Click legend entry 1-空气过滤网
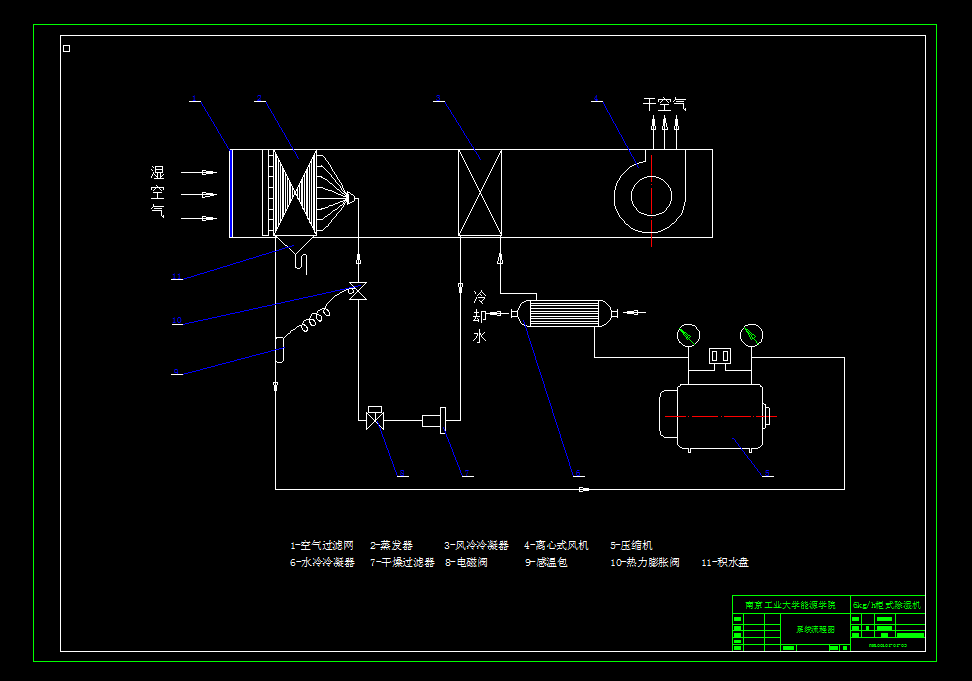972x681 pixels. point(322,545)
